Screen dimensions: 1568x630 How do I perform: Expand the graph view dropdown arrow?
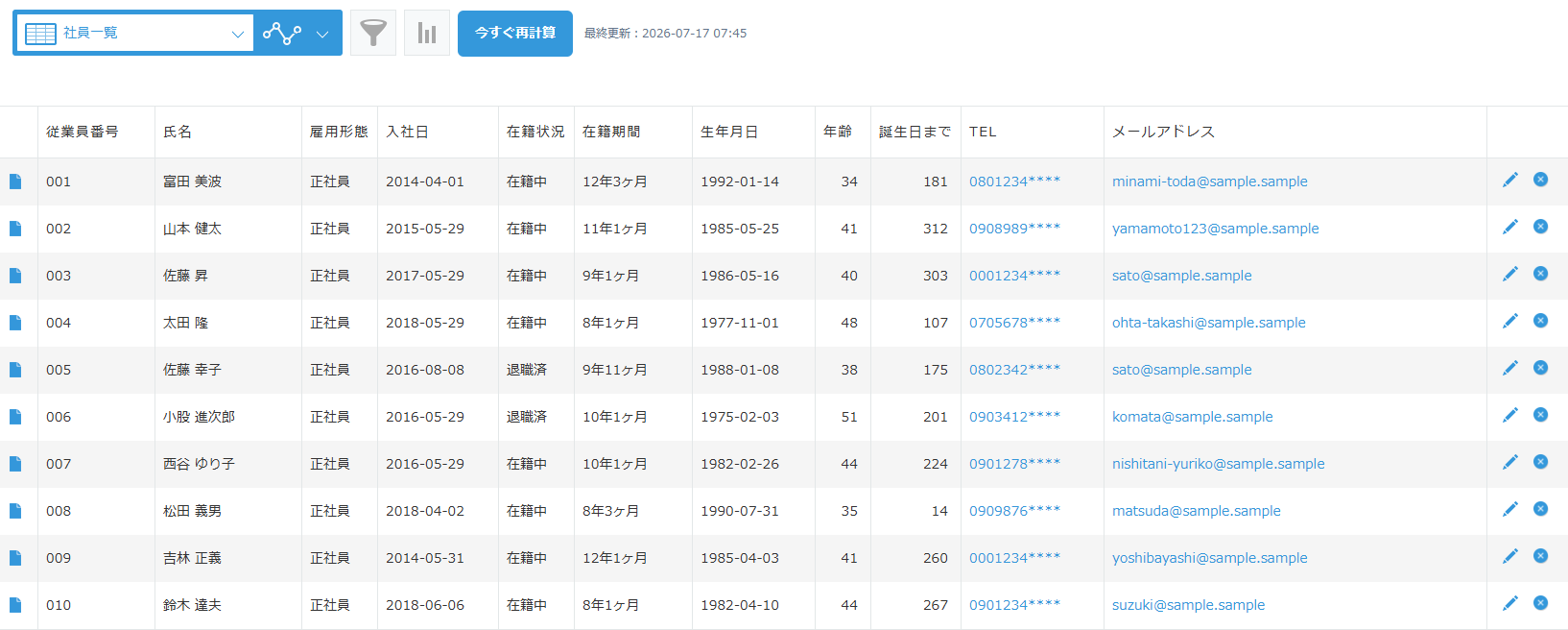pyautogui.click(x=323, y=34)
